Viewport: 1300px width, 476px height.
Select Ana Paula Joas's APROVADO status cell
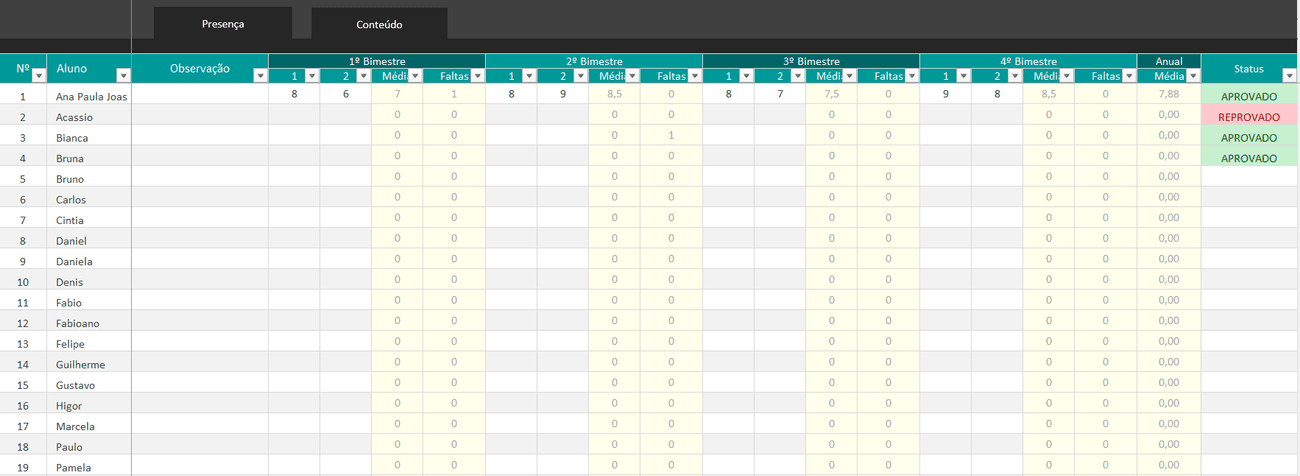tap(1249, 96)
